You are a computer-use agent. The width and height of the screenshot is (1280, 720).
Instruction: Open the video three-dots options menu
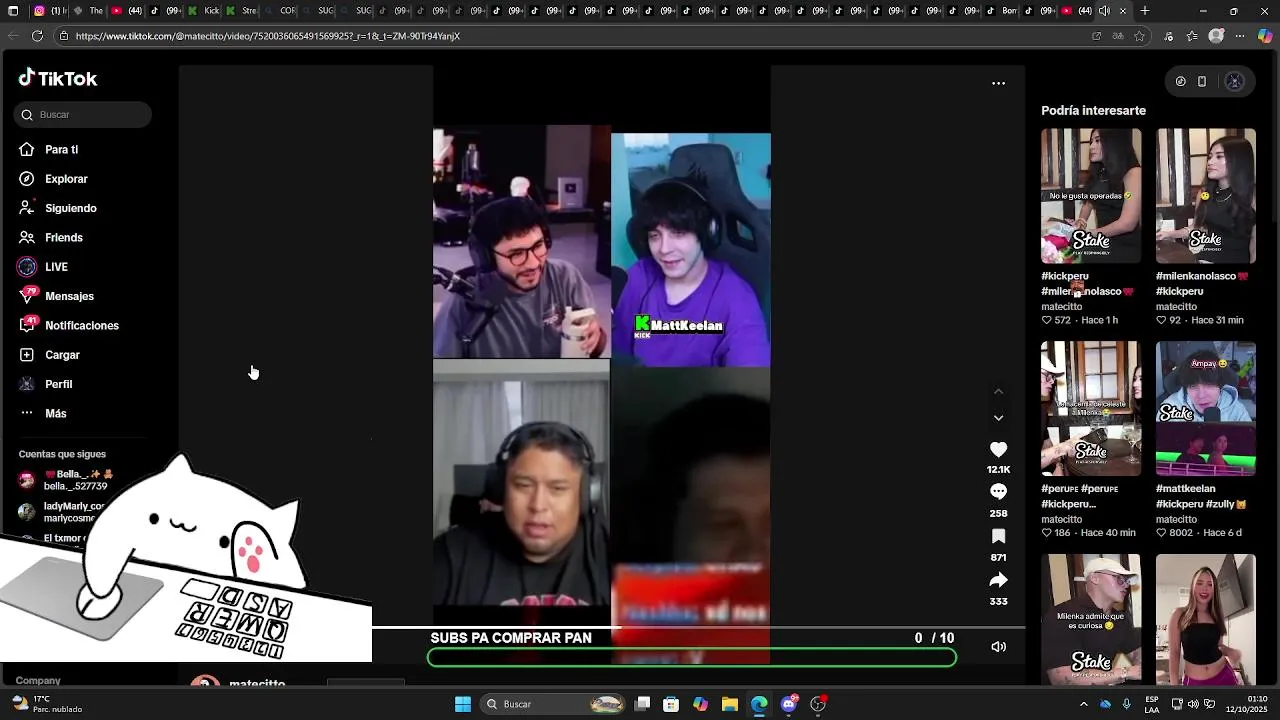tap(998, 84)
